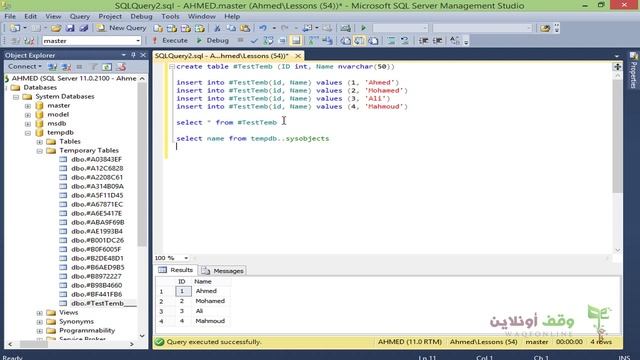This screenshot has height=360, width=640.
Task: Expand the model database node
Action: click(28, 115)
